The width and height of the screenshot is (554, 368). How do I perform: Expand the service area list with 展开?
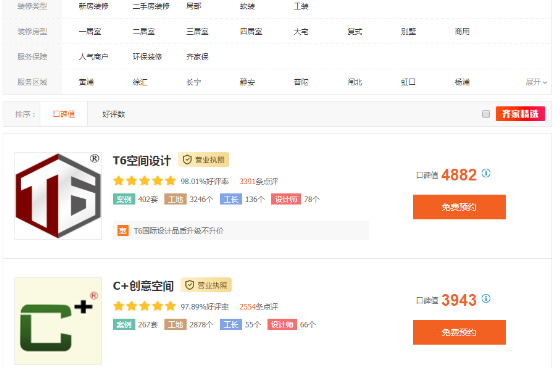(536, 82)
